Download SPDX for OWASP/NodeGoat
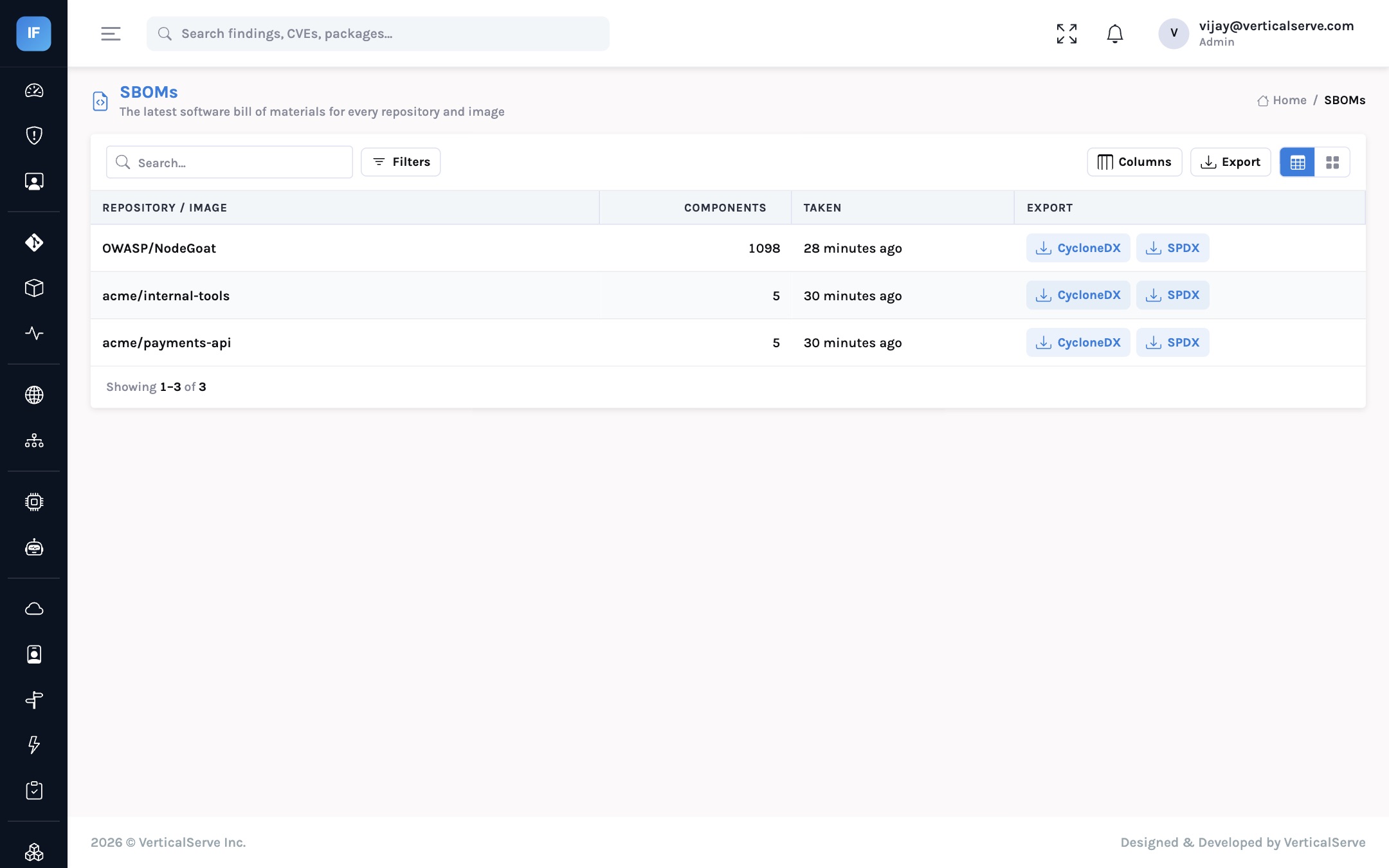This screenshot has height=868, width=1389. pos(1173,248)
